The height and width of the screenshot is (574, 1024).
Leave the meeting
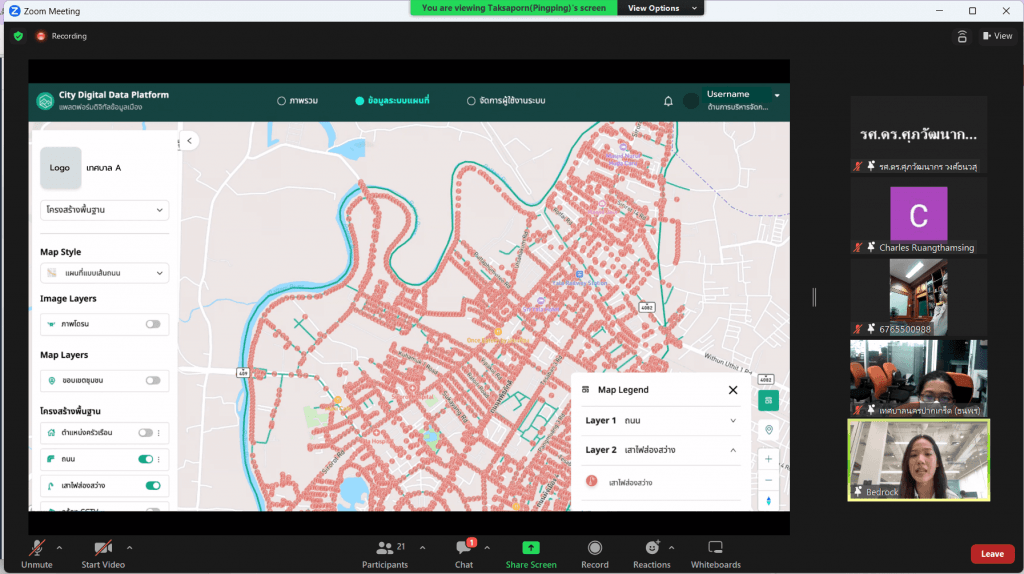coord(992,554)
